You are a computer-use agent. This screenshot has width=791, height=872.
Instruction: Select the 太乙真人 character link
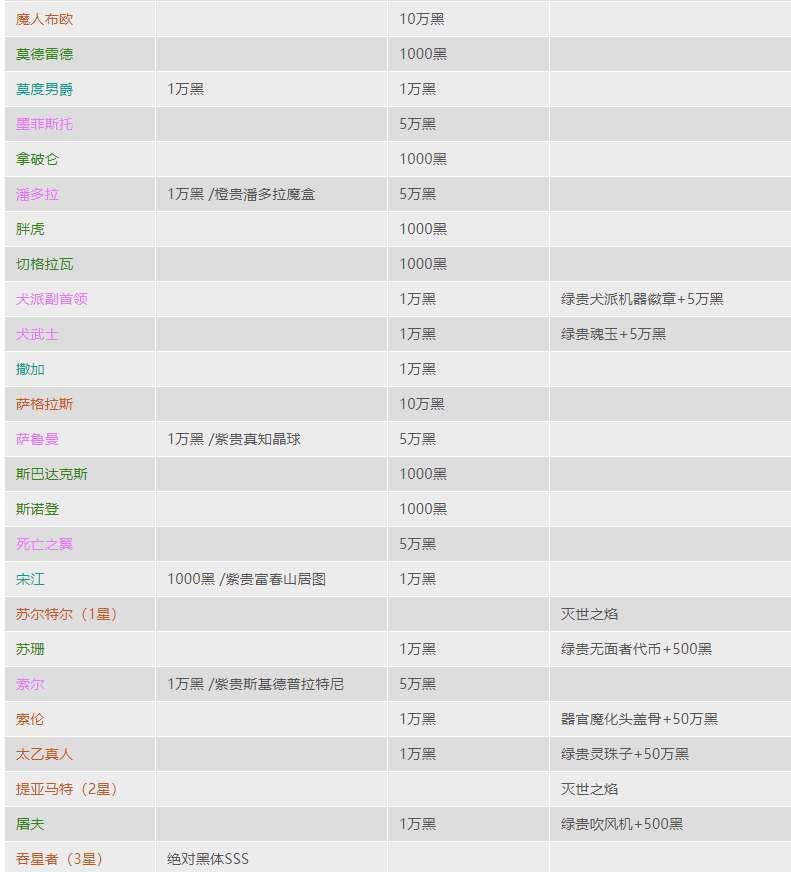tap(45, 754)
